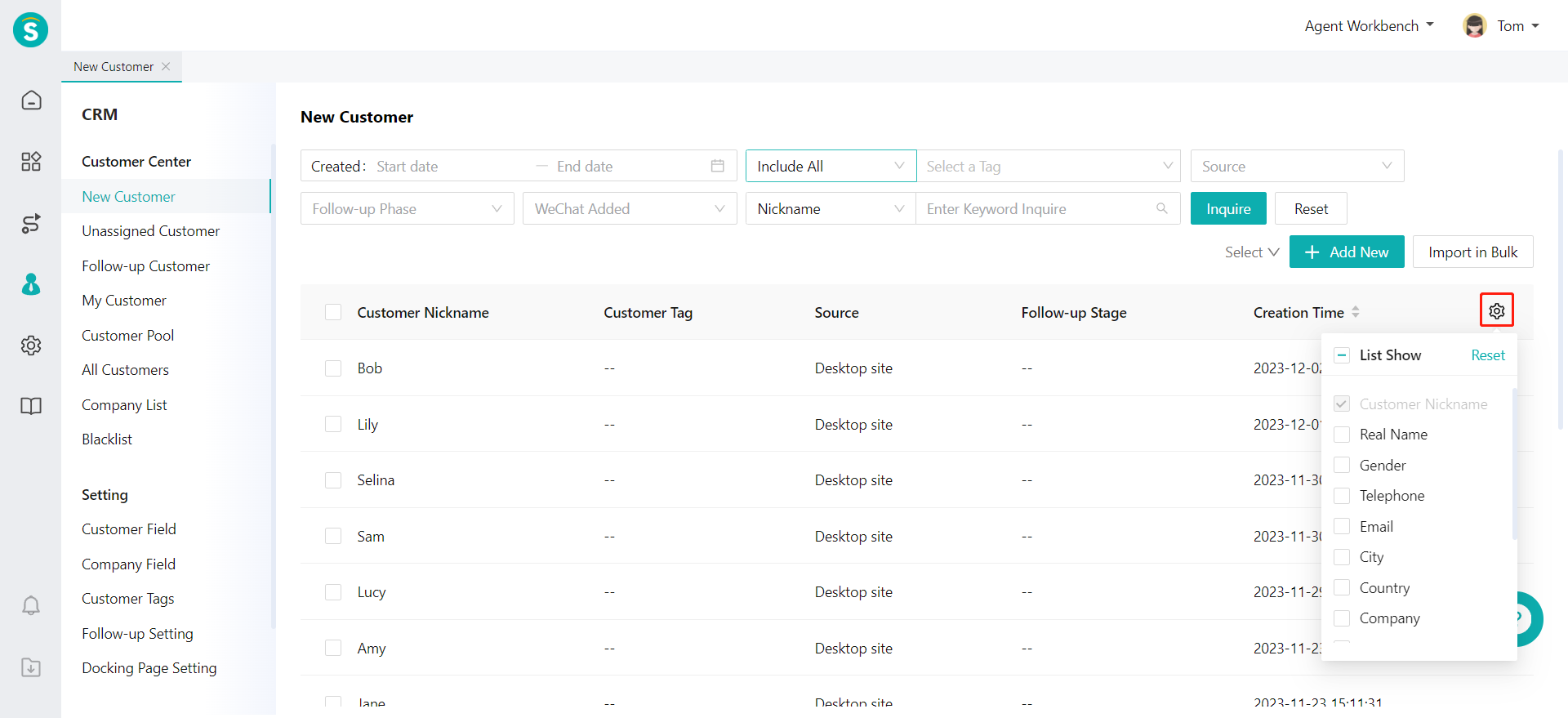This screenshot has height=718, width=1568.
Task: Go to Customer Pool
Action: point(127,336)
